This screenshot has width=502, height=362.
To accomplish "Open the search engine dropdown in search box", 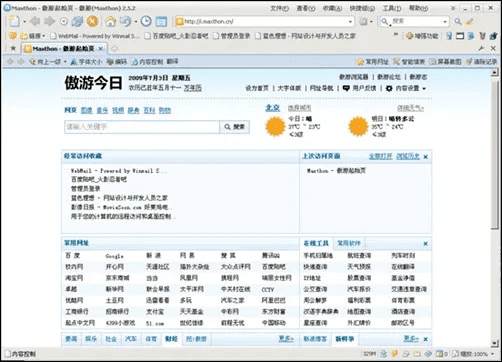I will click(445, 22).
